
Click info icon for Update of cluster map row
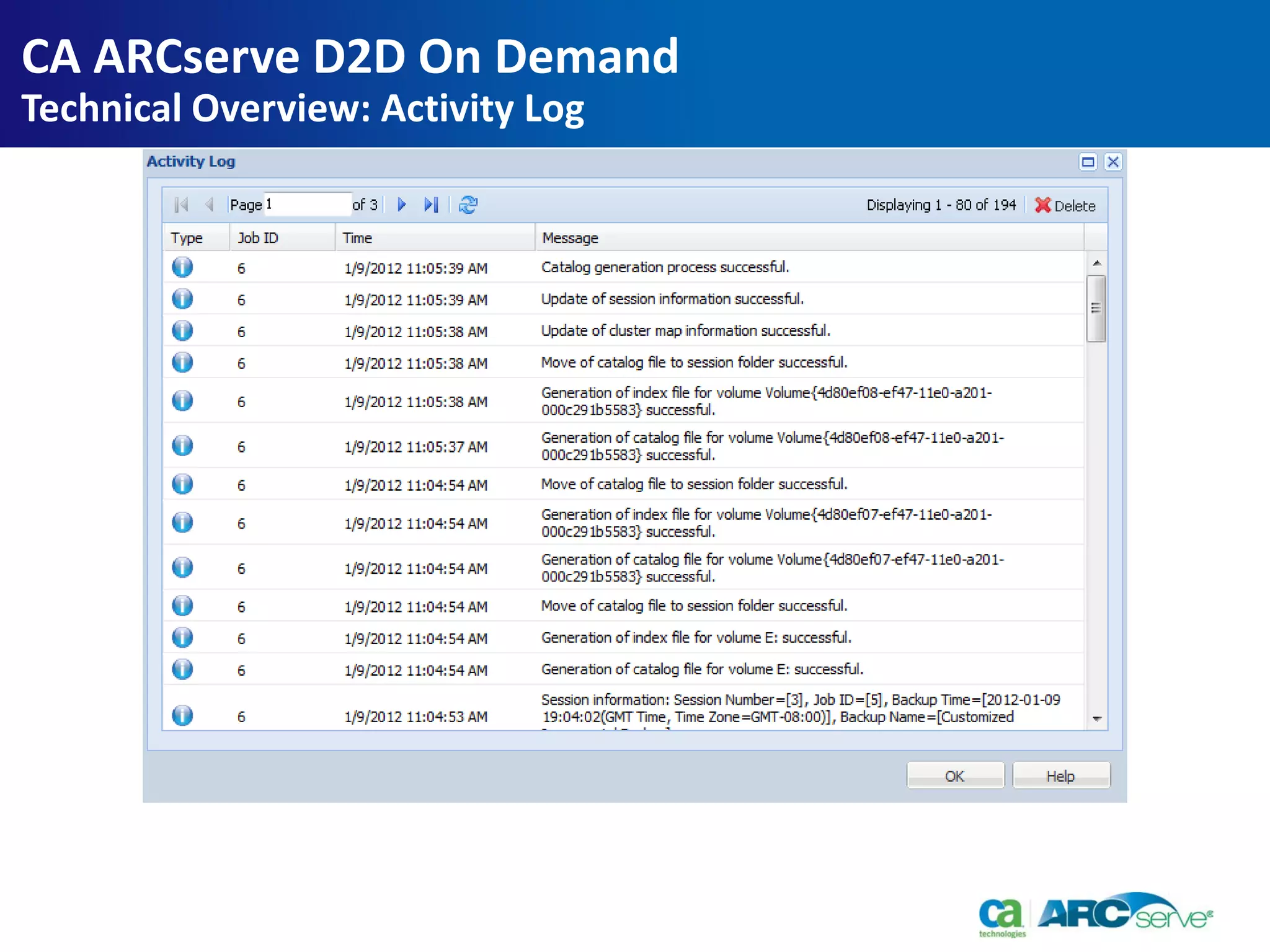coord(182,330)
